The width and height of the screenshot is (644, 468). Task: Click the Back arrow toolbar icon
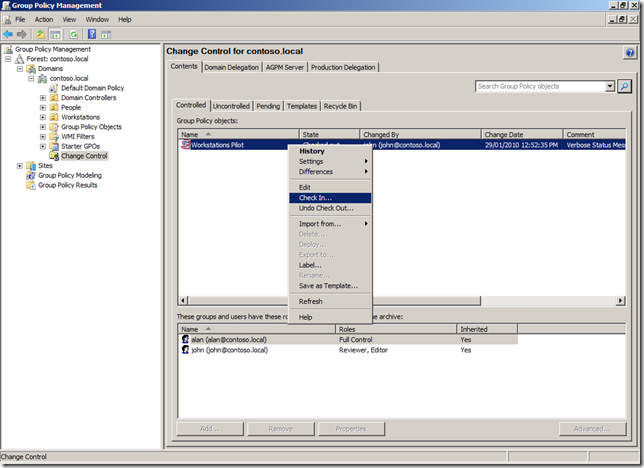tap(9, 34)
